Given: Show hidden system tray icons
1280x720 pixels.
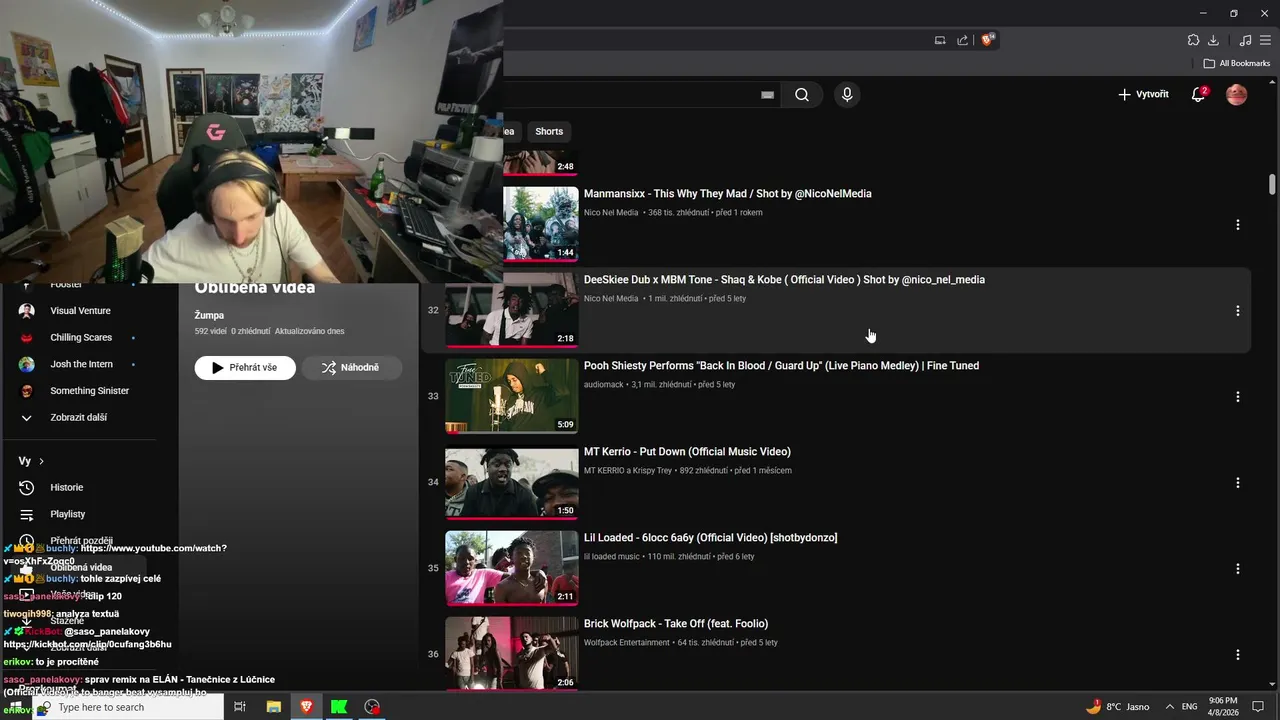Looking at the screenshot, I should (1170, 707).
